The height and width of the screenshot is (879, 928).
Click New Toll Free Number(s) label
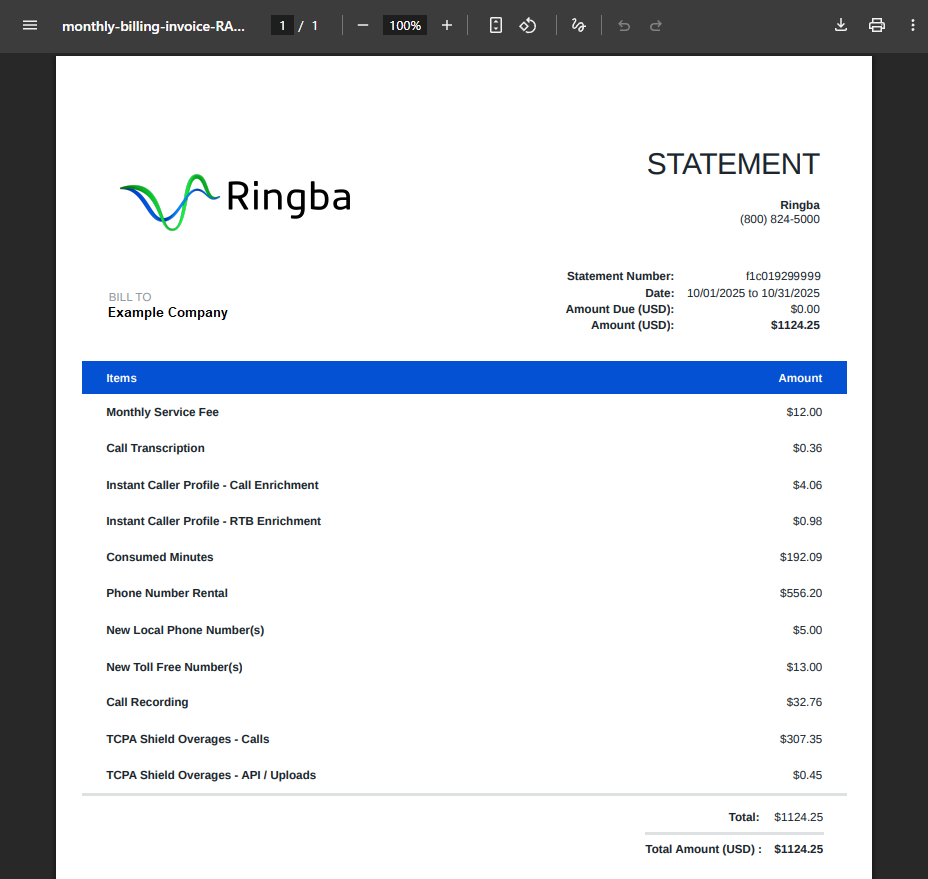point(174,667)
